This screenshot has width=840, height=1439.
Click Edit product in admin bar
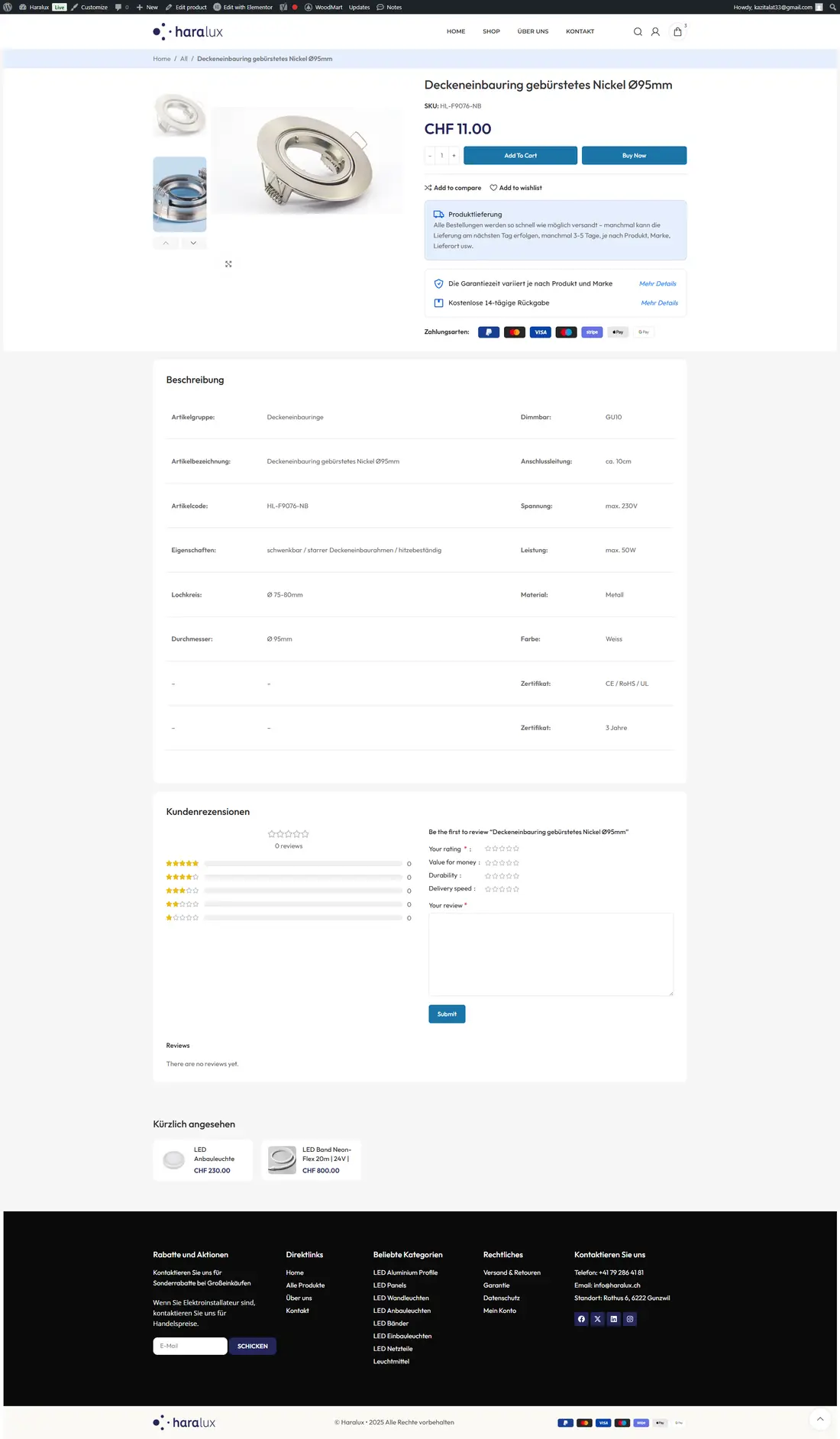186,7
